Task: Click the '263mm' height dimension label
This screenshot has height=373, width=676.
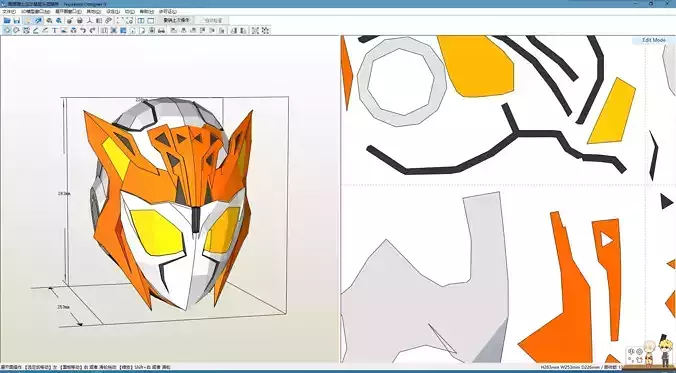Action: point(64,194)
